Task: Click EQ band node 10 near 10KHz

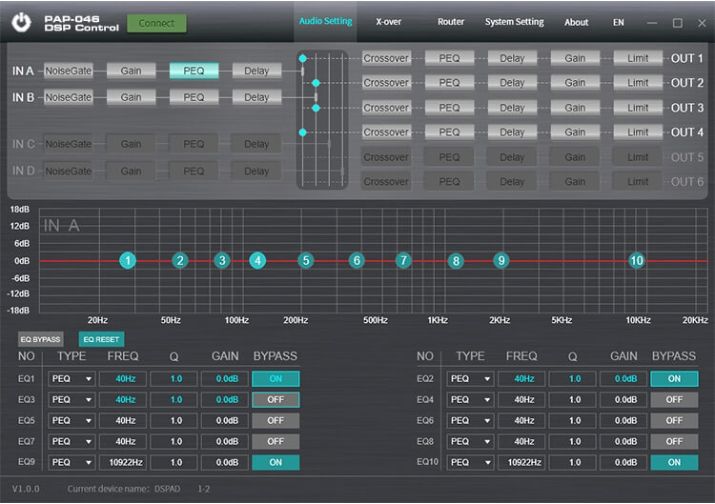Action: point(636,260)
